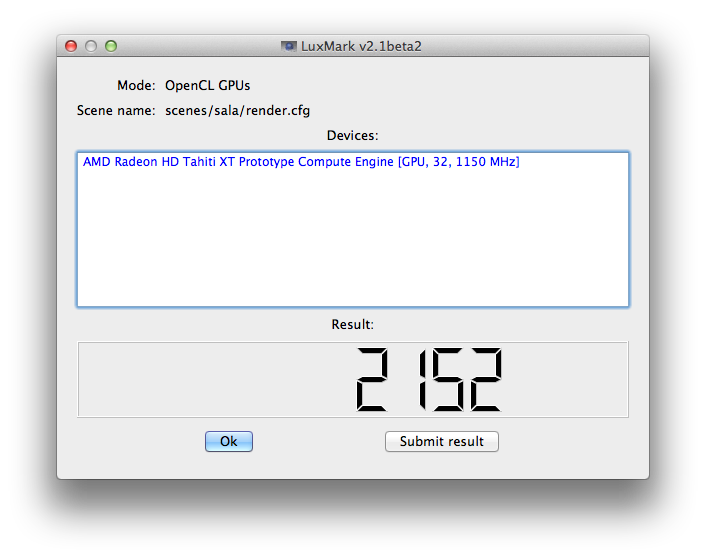Click the LuxMark v2.1beta2 window title
The image size is (706, 558).
(361, 46)
